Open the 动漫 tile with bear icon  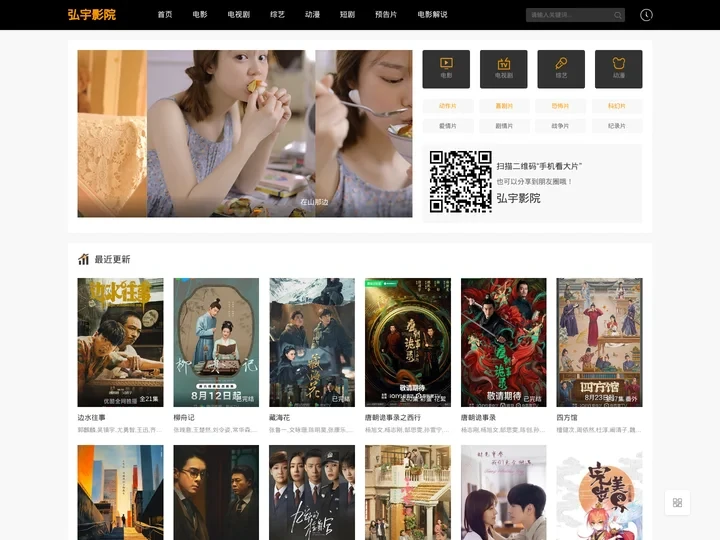pos(619,69)
